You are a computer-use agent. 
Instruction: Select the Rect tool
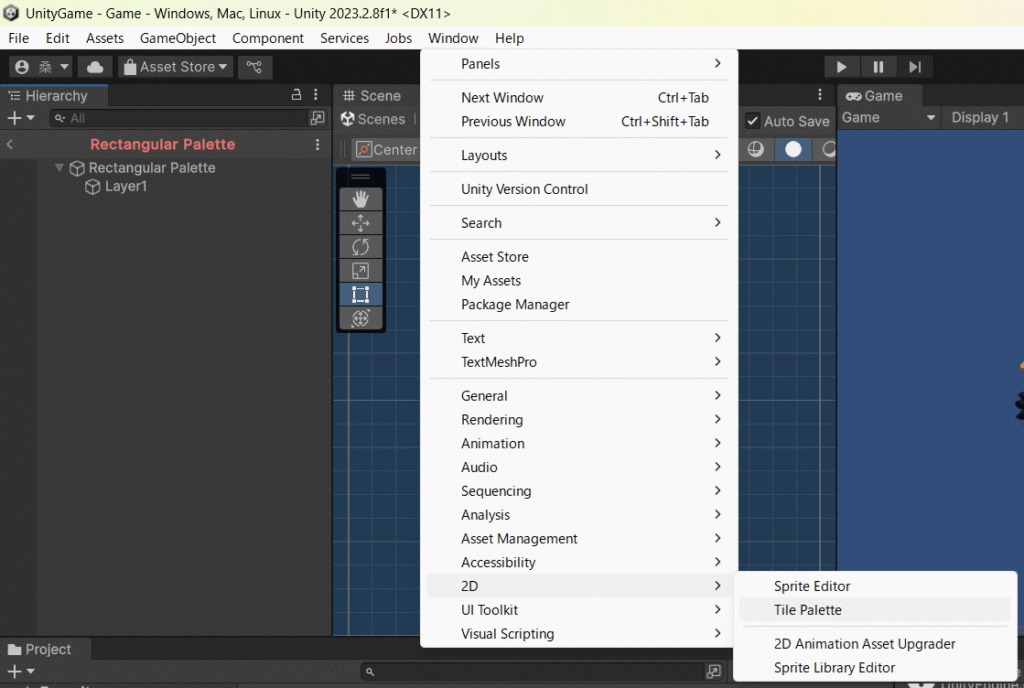(x=360, y=294)
